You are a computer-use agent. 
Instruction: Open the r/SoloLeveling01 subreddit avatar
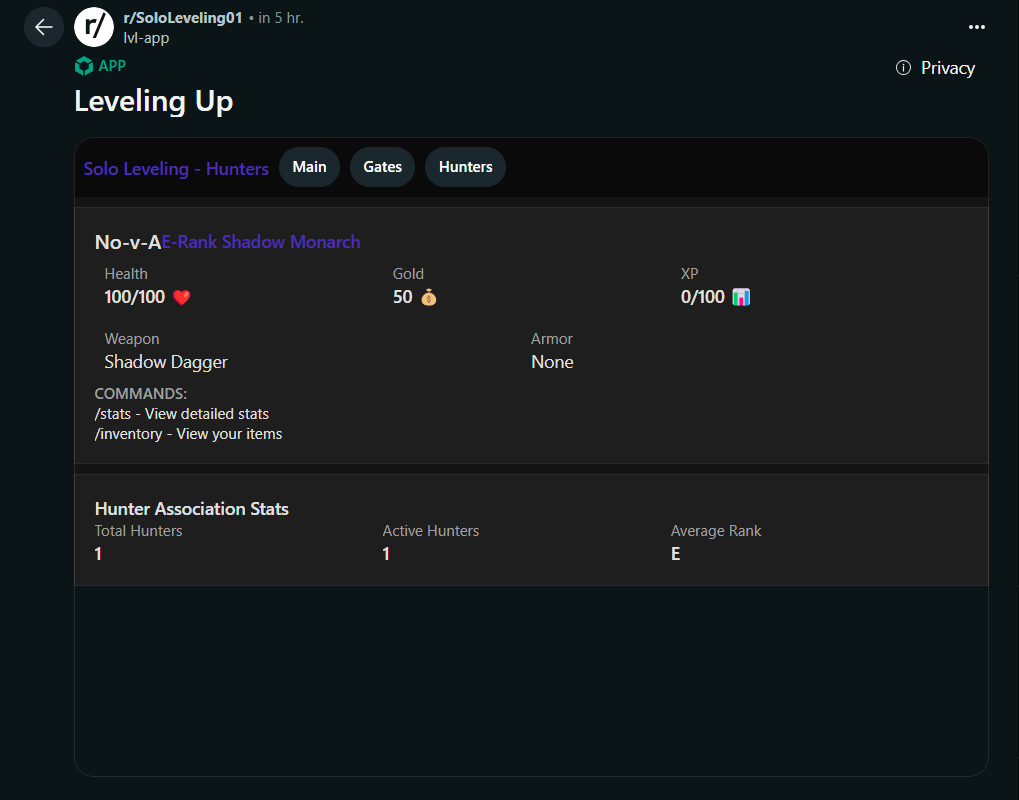pyautogui.click(x=94, y=27)
